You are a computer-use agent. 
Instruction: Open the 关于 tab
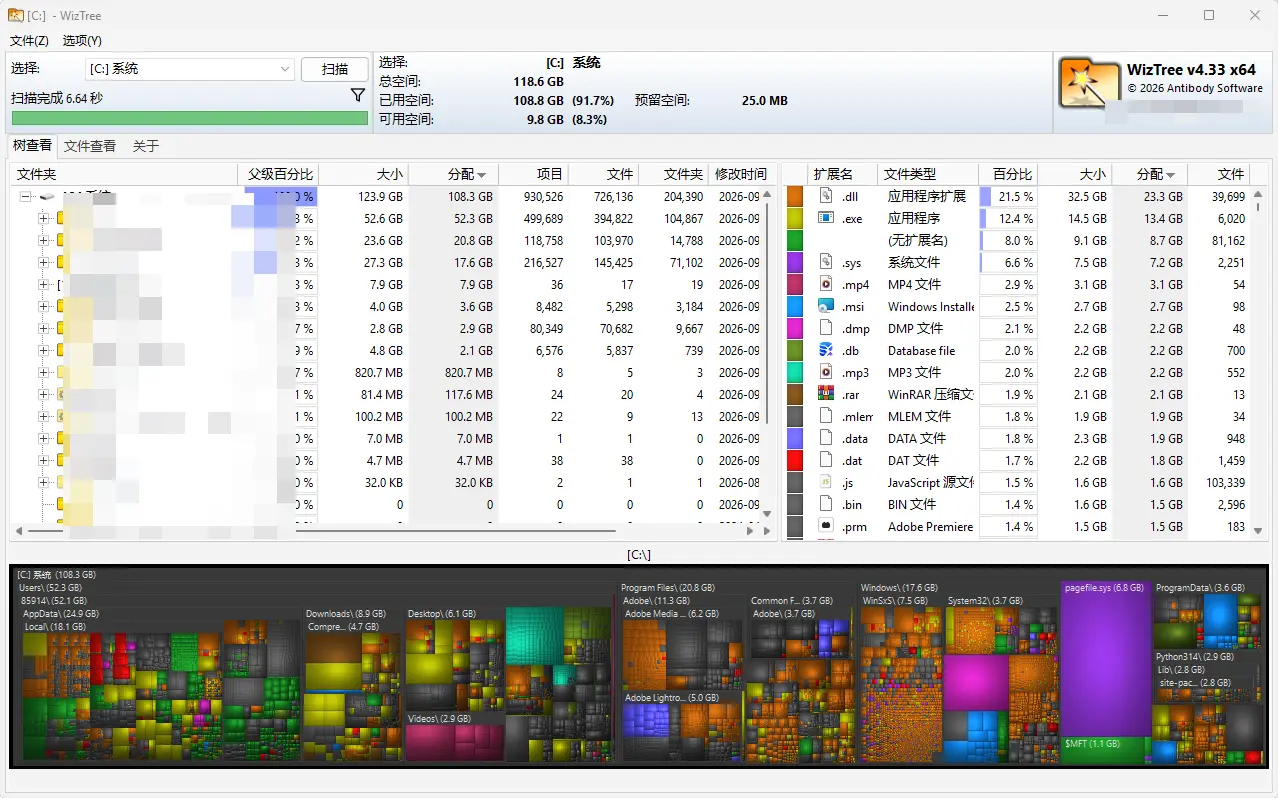pos(146,146)
